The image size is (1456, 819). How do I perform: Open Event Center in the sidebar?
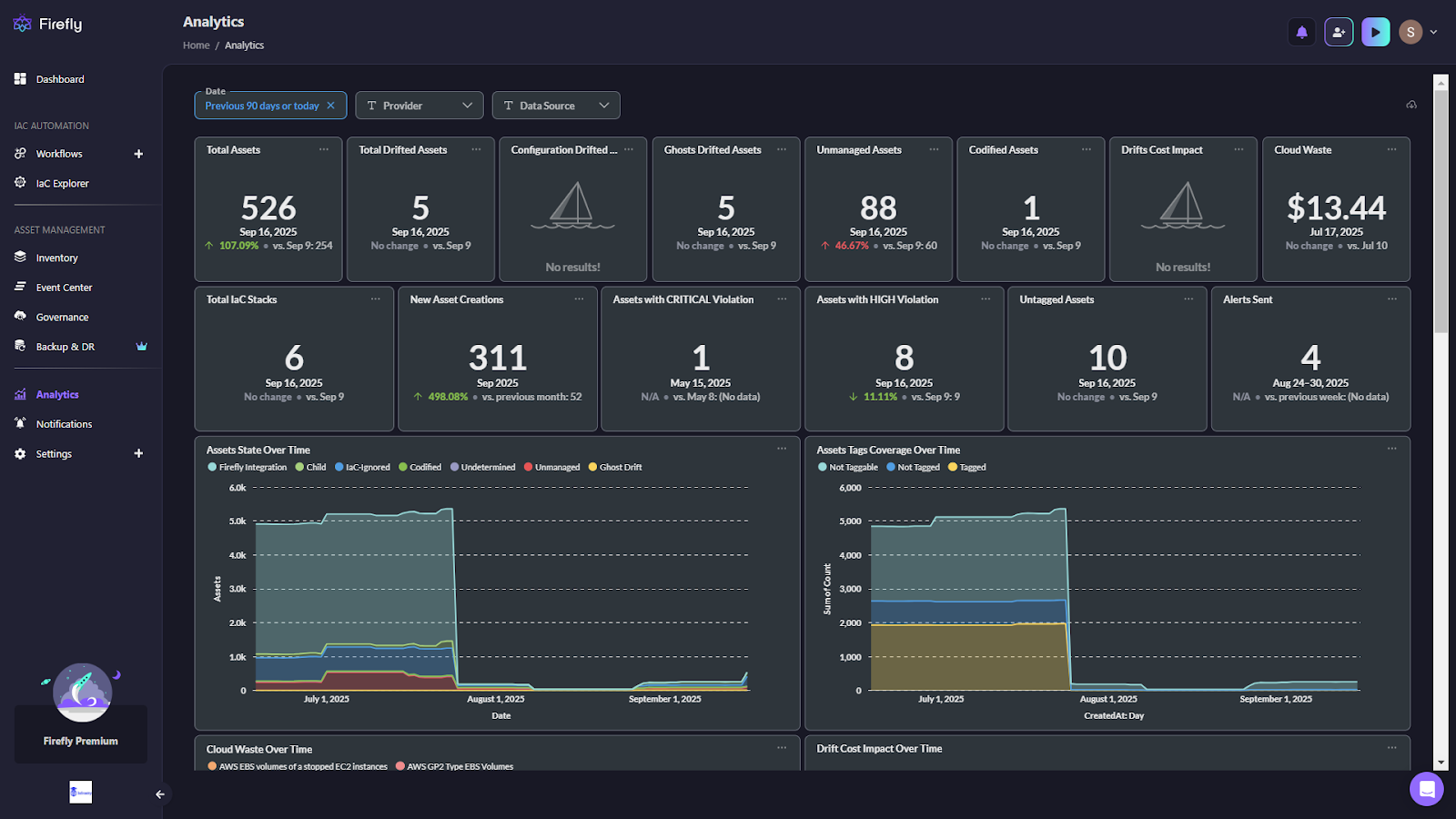click(x=64, y=288)
